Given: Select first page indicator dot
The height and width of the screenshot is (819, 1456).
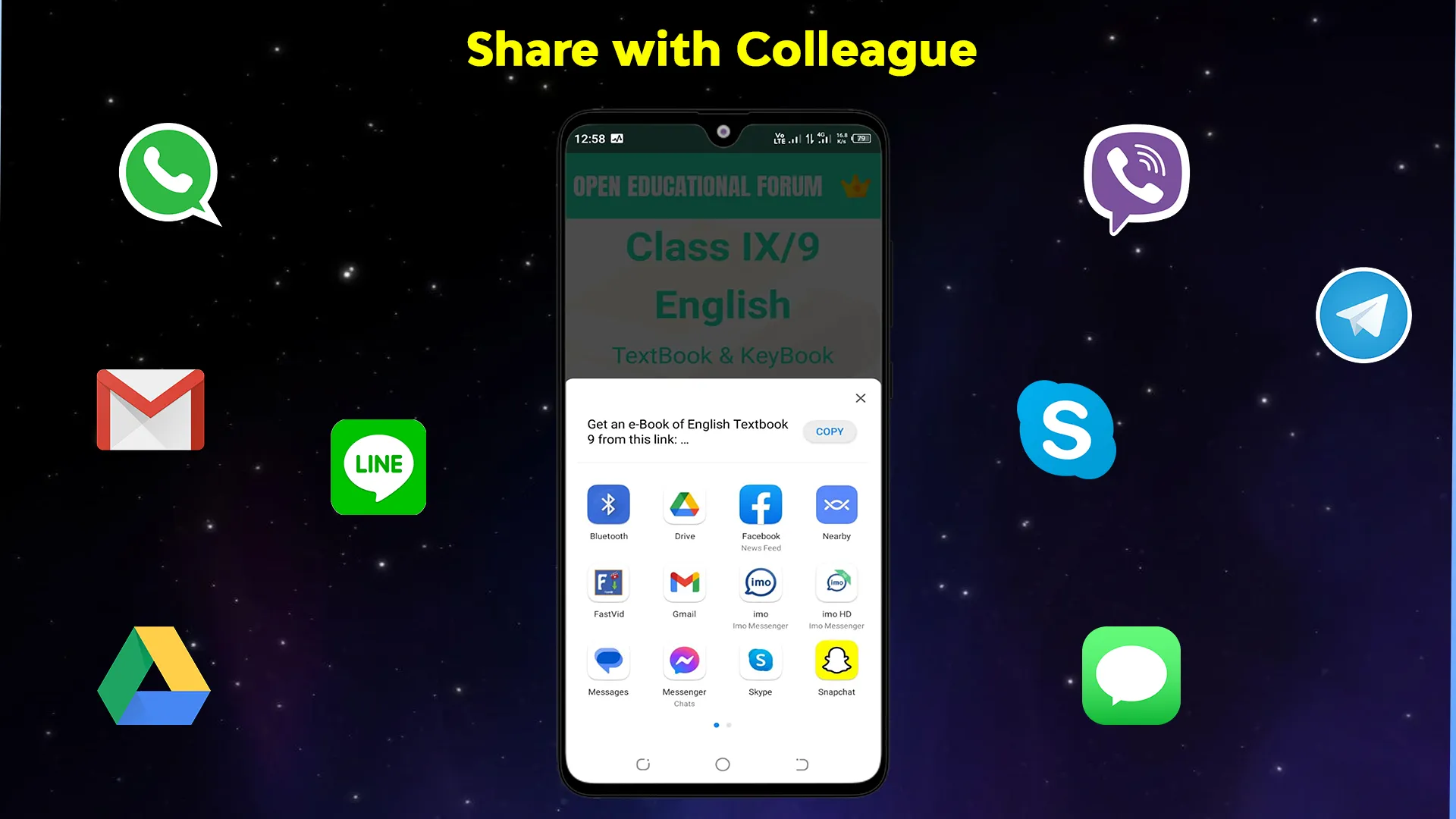Looking at the screenshot, I should [x=716, y=725].
